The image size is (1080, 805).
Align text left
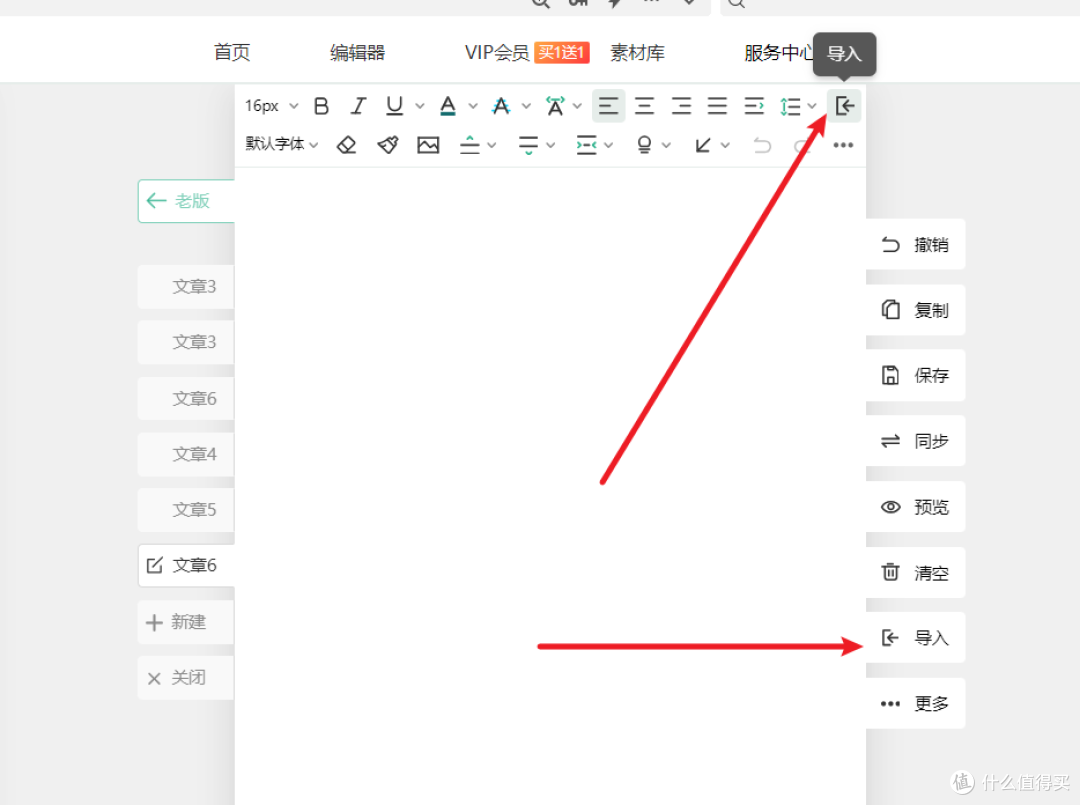608,106
